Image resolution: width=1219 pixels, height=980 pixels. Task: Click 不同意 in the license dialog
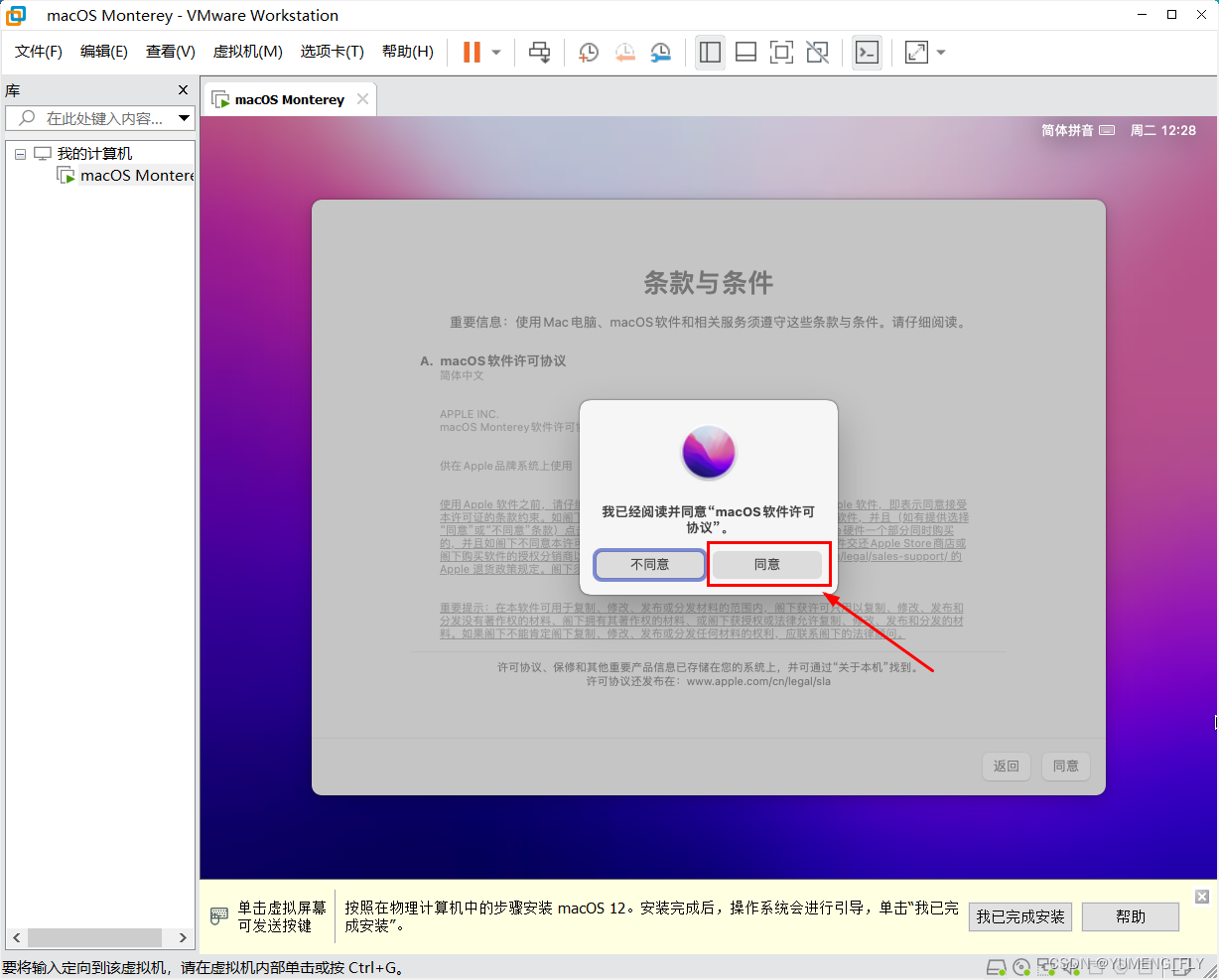click(650, 564)
